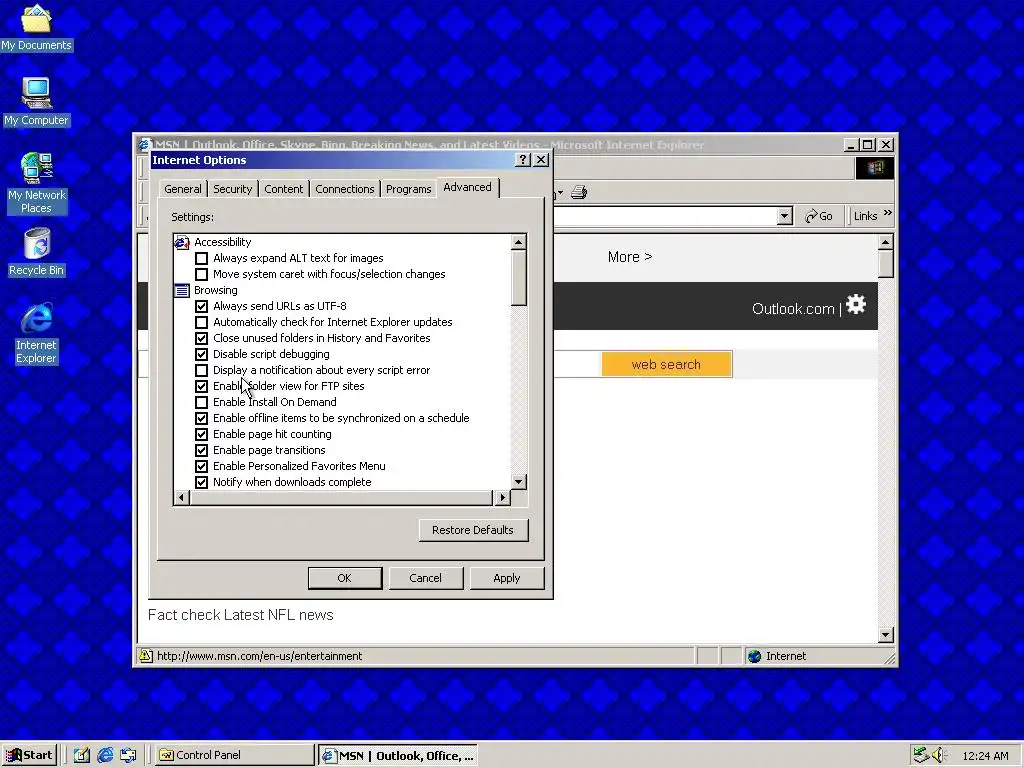1024x768 pixels.
Task: Switch to the Content tab
Action: click(283, 189)
